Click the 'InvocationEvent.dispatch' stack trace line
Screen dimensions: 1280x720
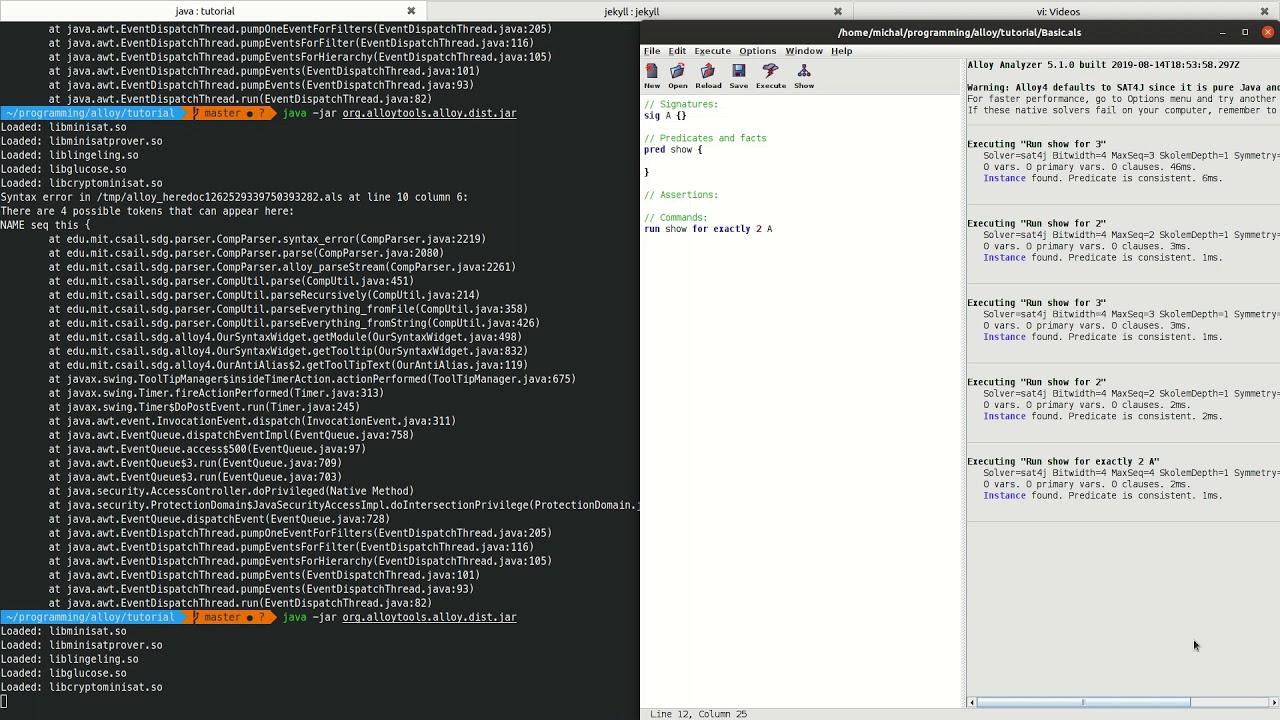click(x=252, y=421)
